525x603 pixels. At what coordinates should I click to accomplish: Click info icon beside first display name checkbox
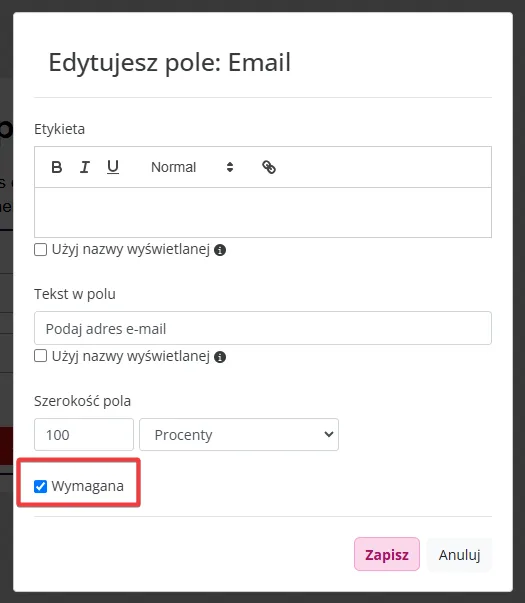(220, 250)
